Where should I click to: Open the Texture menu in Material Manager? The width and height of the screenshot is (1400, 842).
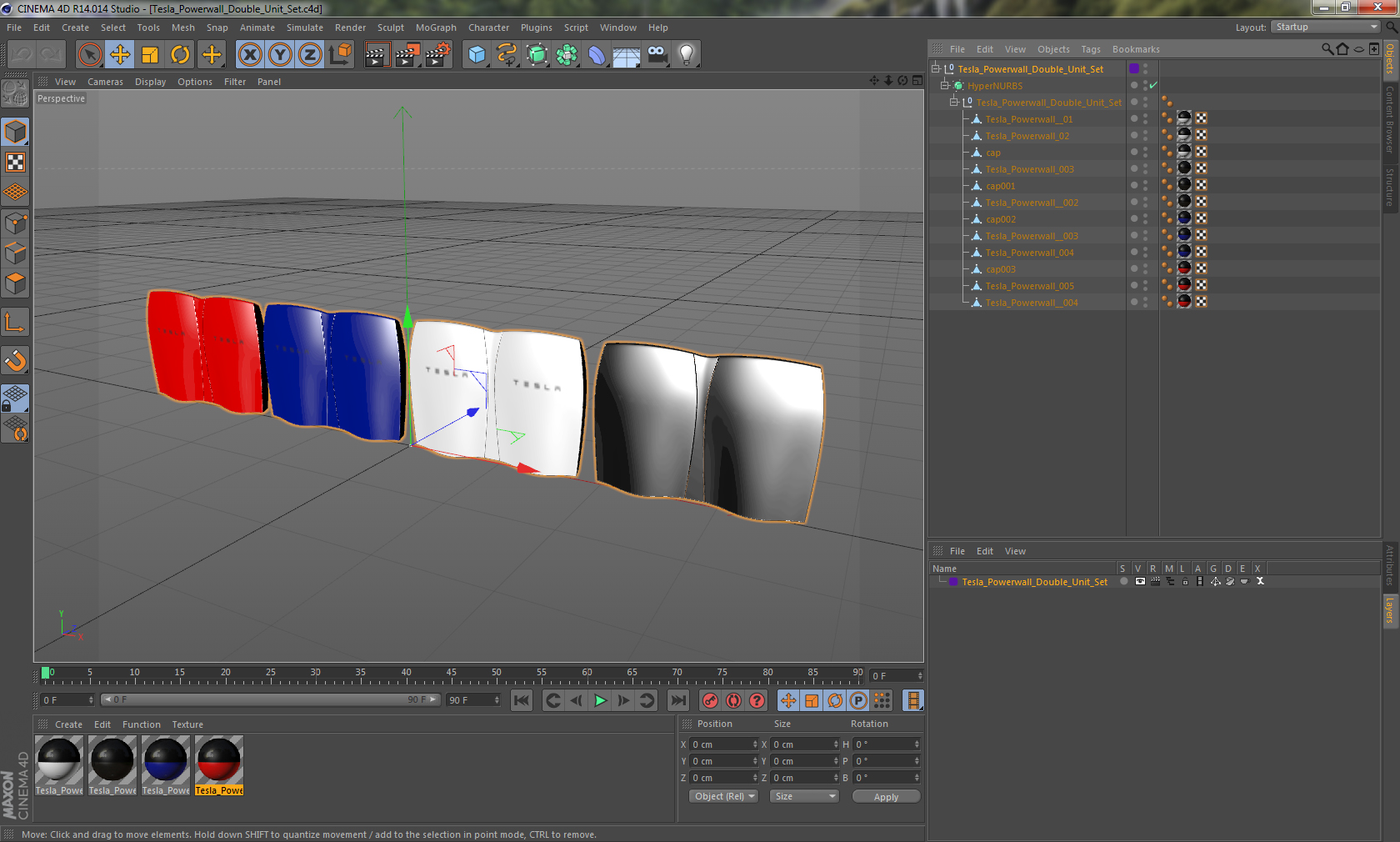pyautogui.click(x=187, y=724)
